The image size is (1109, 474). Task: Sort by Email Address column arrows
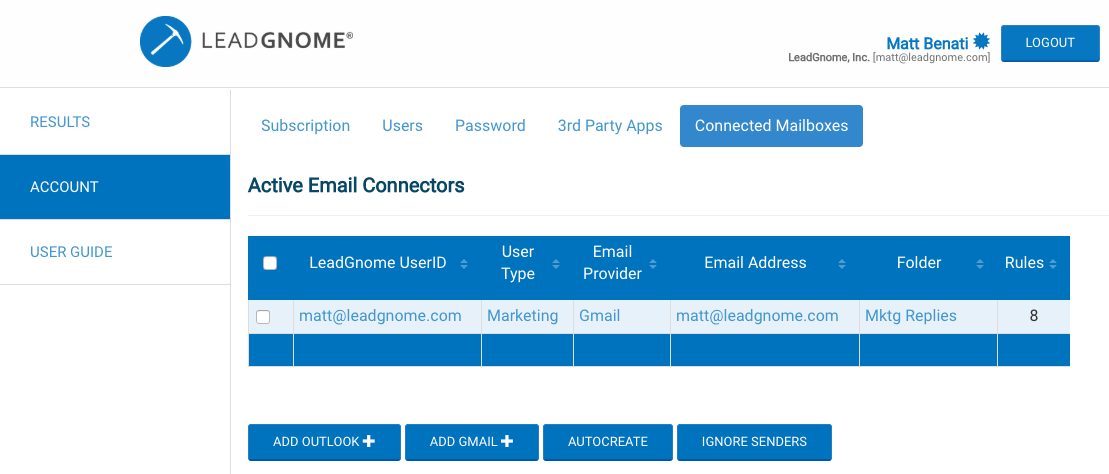[x=842, y=264]
